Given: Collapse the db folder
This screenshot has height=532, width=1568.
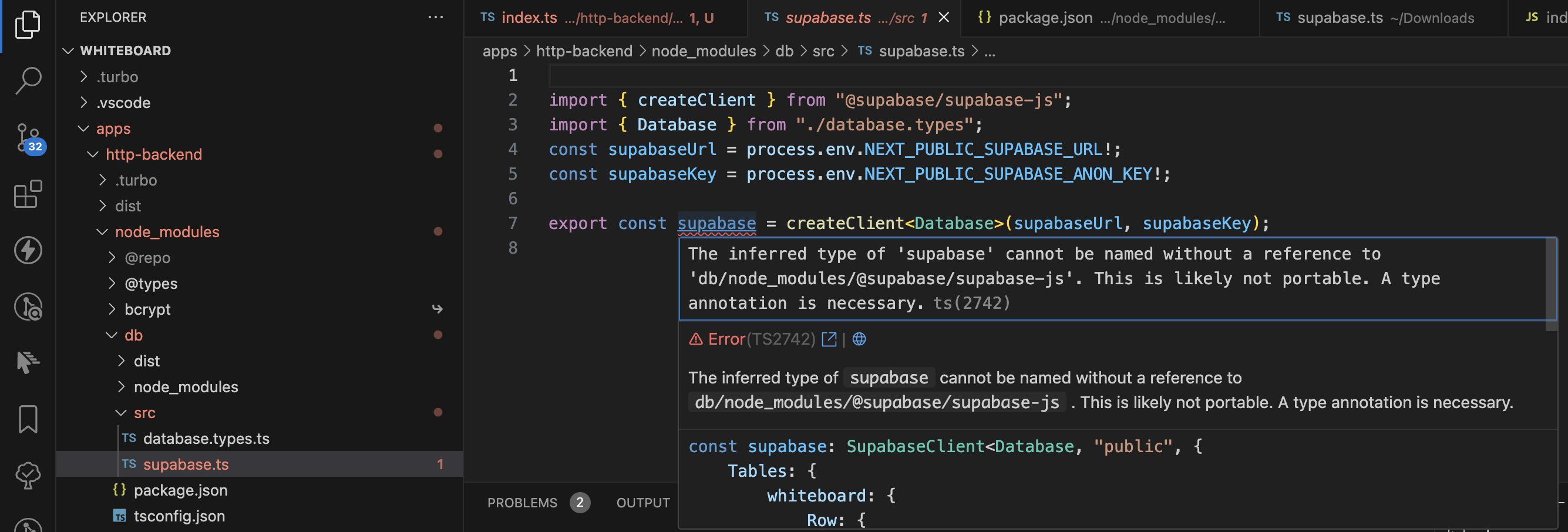Looking at the screenshot, I should pyautogui.click(x=112, y=335).
